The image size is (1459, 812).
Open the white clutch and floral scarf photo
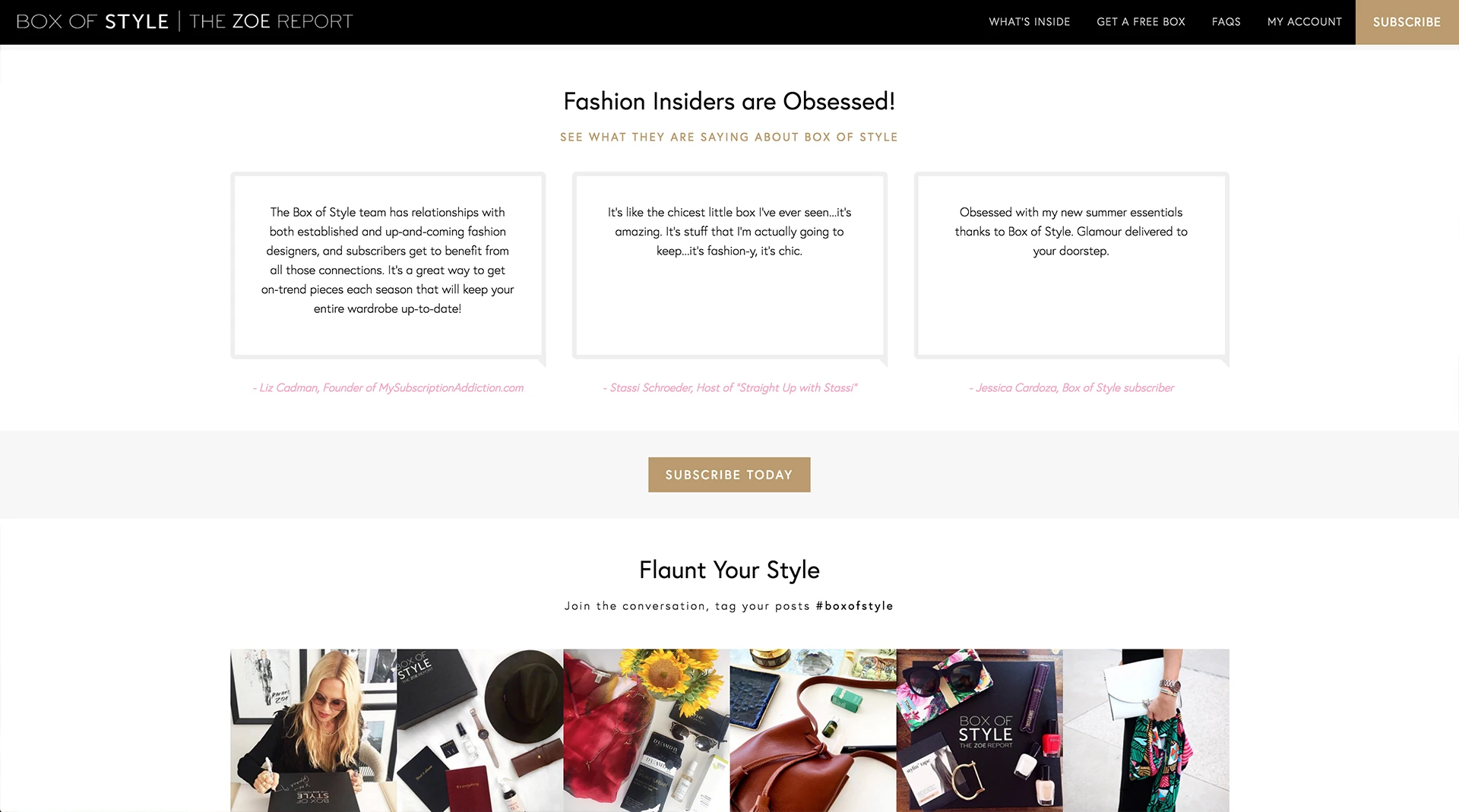[1145, 730]
